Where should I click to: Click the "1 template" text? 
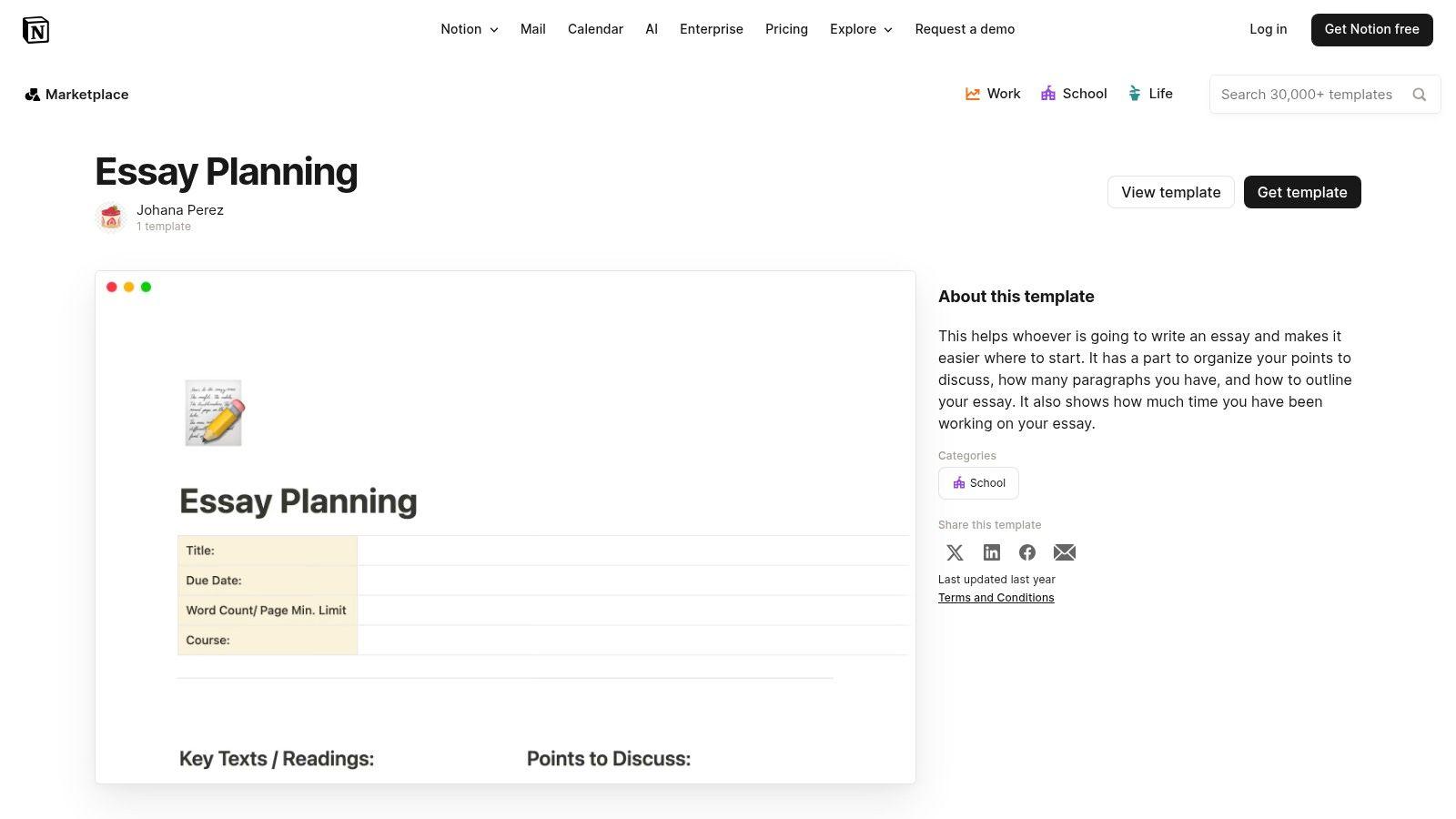pos(164,227)
